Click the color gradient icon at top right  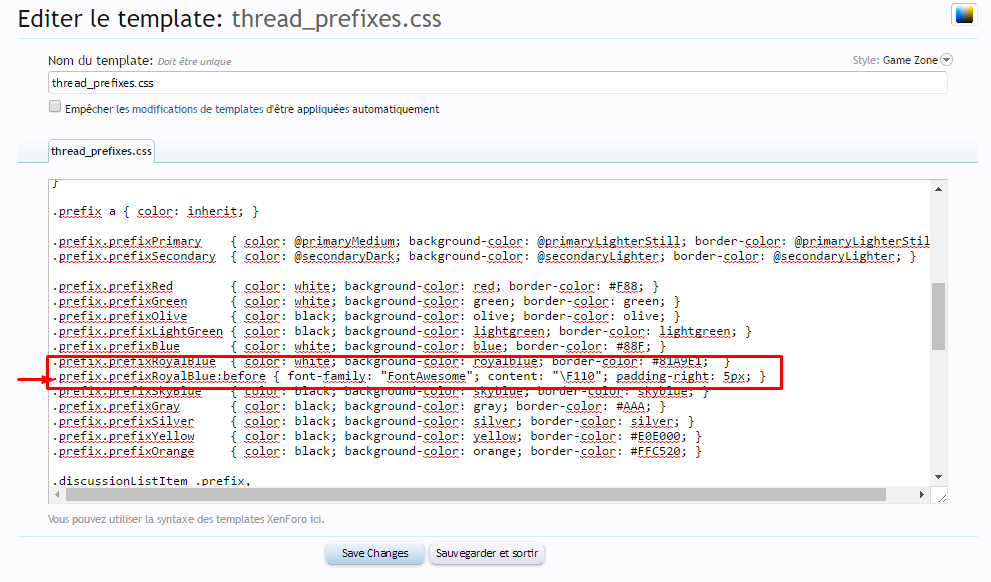[x=963, y=14]
